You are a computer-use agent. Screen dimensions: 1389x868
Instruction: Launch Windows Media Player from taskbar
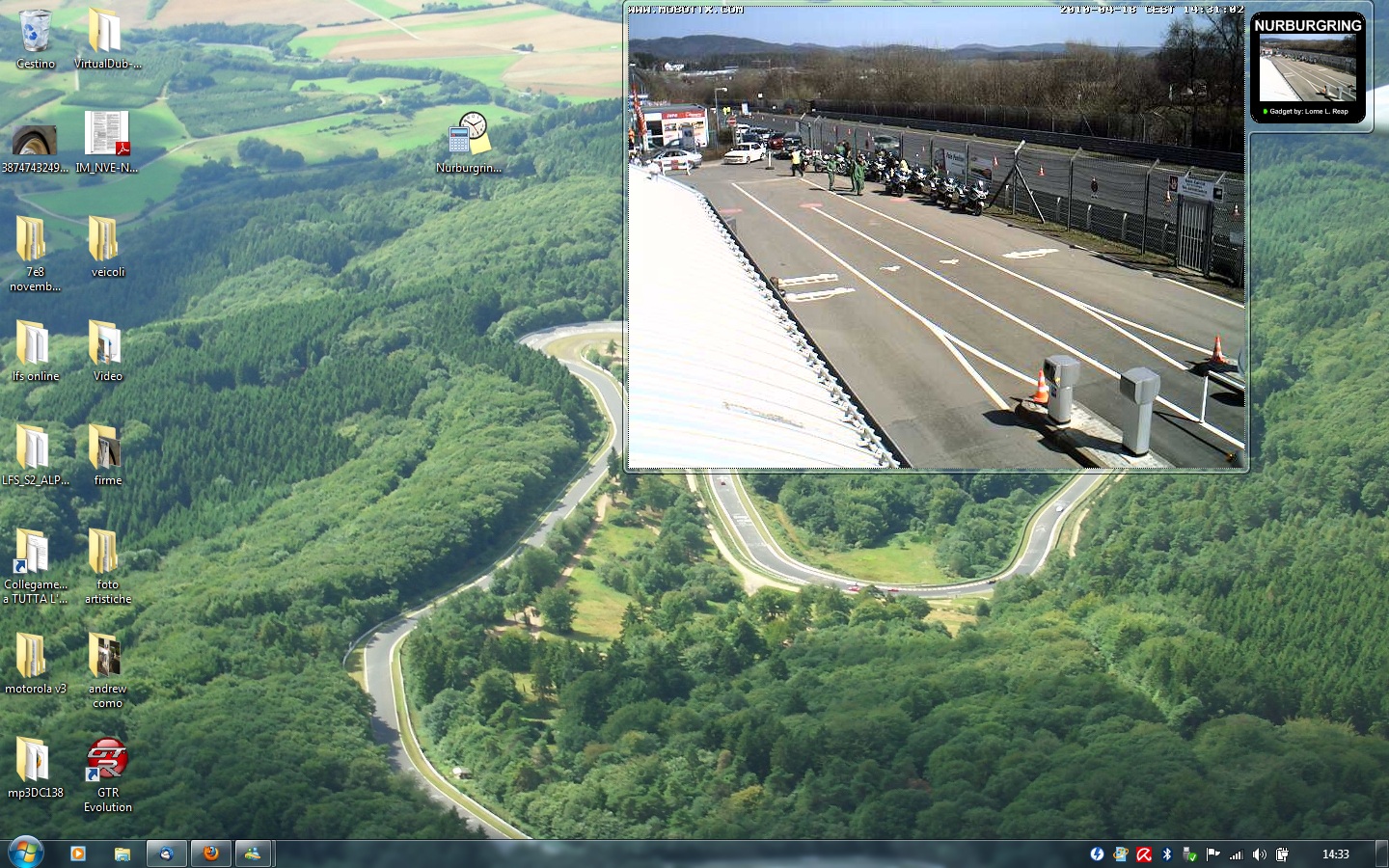pos(78,854)
